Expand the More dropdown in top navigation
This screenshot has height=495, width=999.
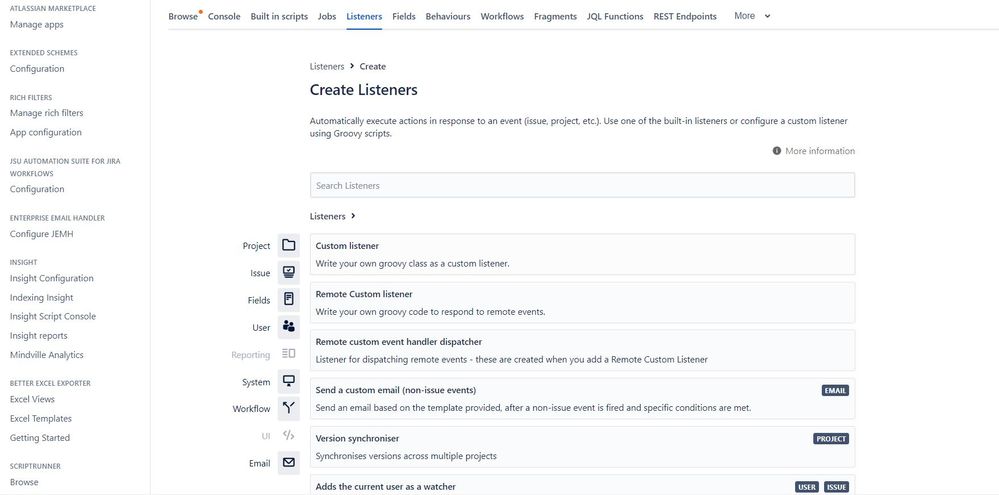tap(752, 16)
